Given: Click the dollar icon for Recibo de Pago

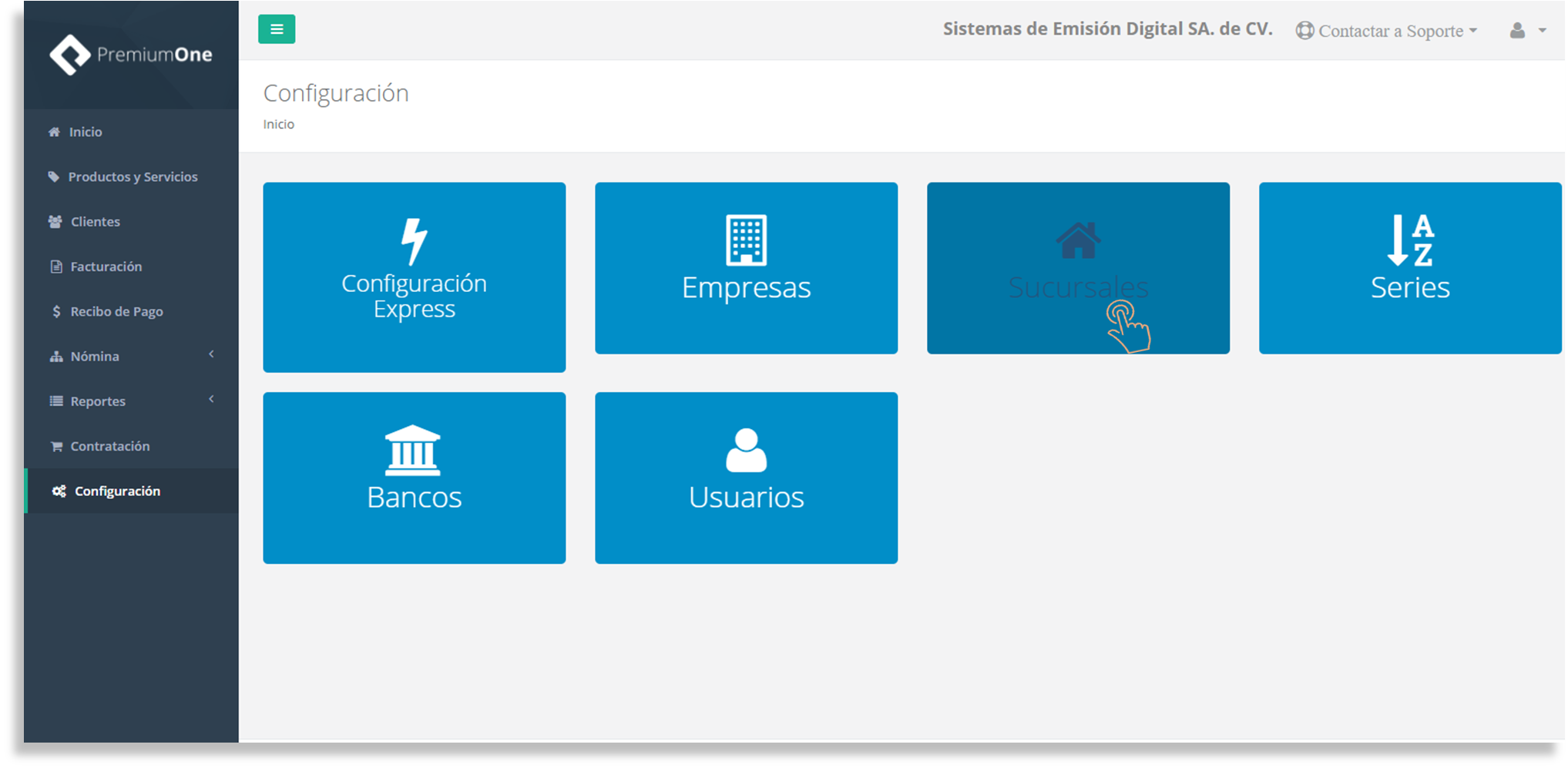Looking at the screenshot, I should [x=56, y=311].
